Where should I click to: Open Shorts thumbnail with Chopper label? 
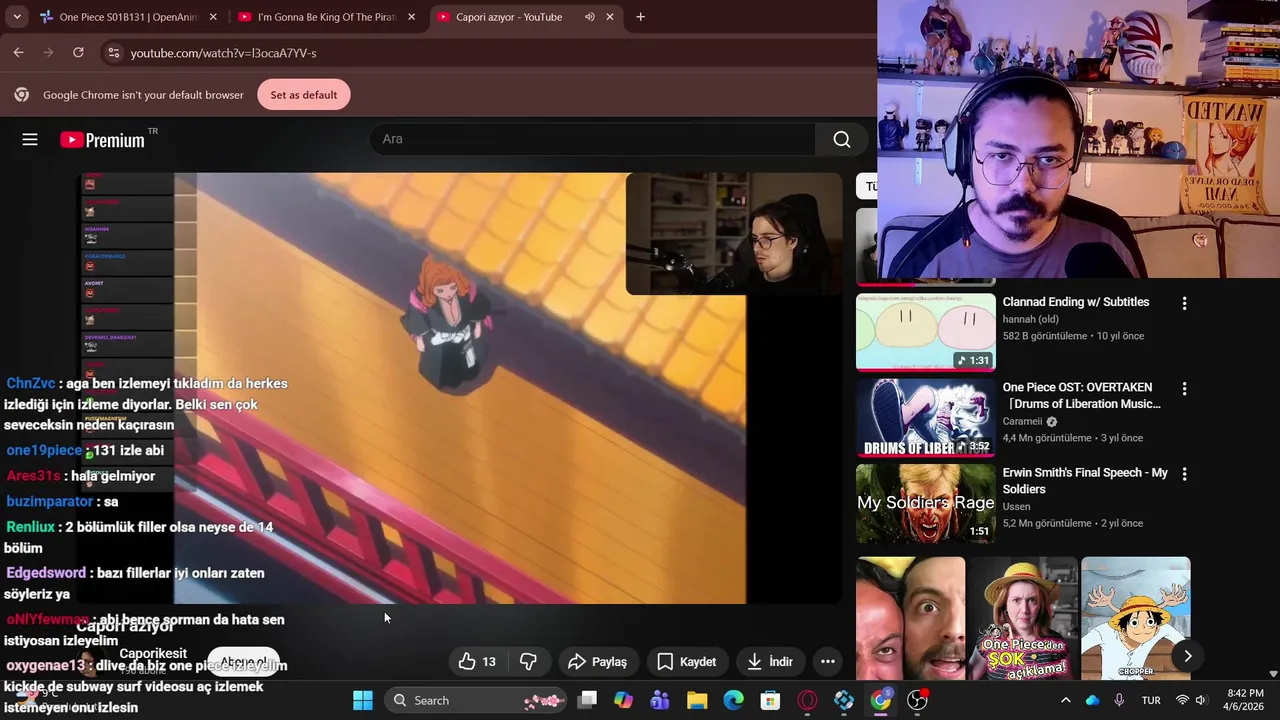click(1136, 618)
